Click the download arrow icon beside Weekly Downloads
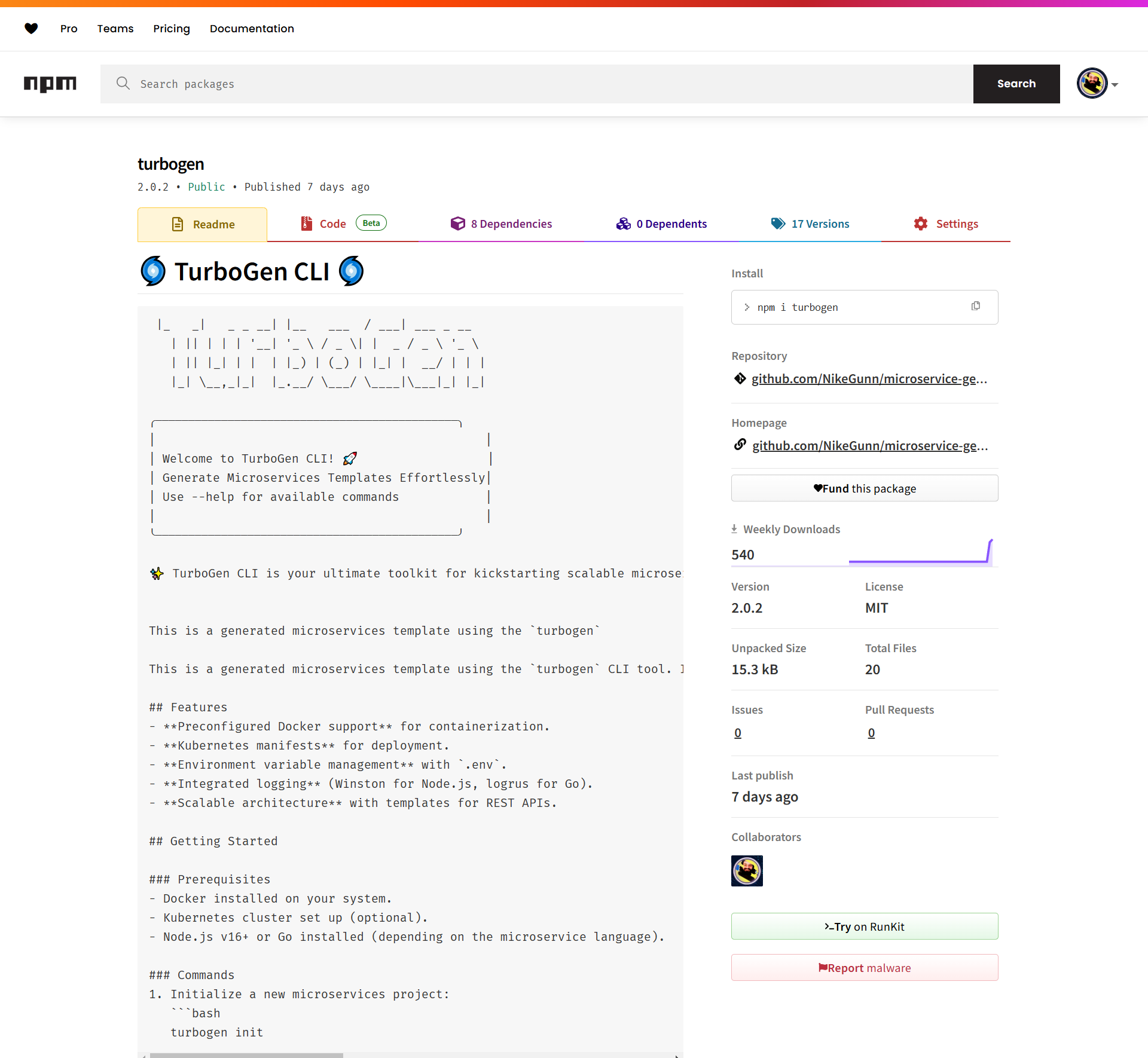Viewport: 1148px width, 1058px height. [734, 529]
